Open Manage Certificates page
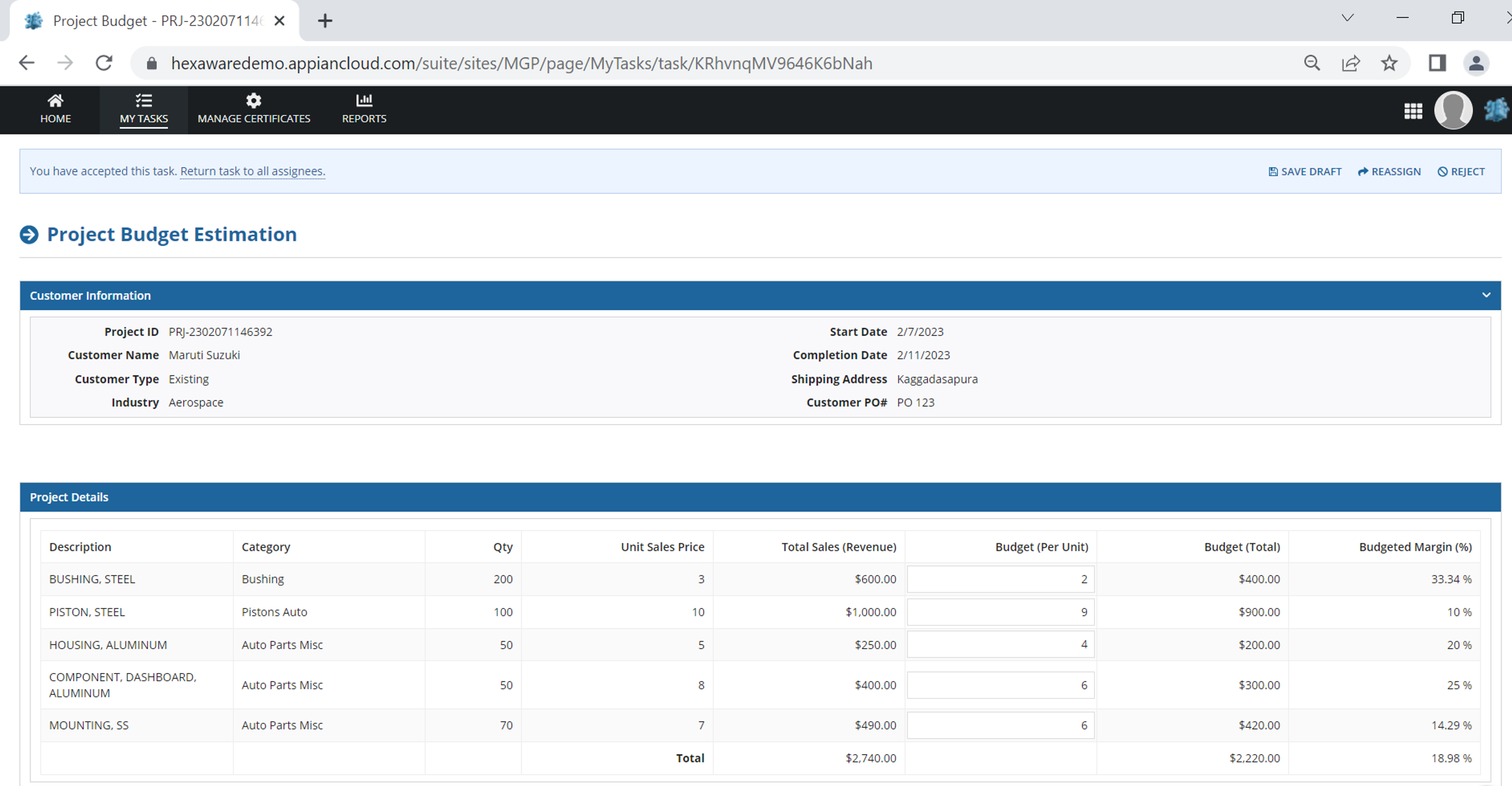The image size is (1512, 786). tap(254, 109)
